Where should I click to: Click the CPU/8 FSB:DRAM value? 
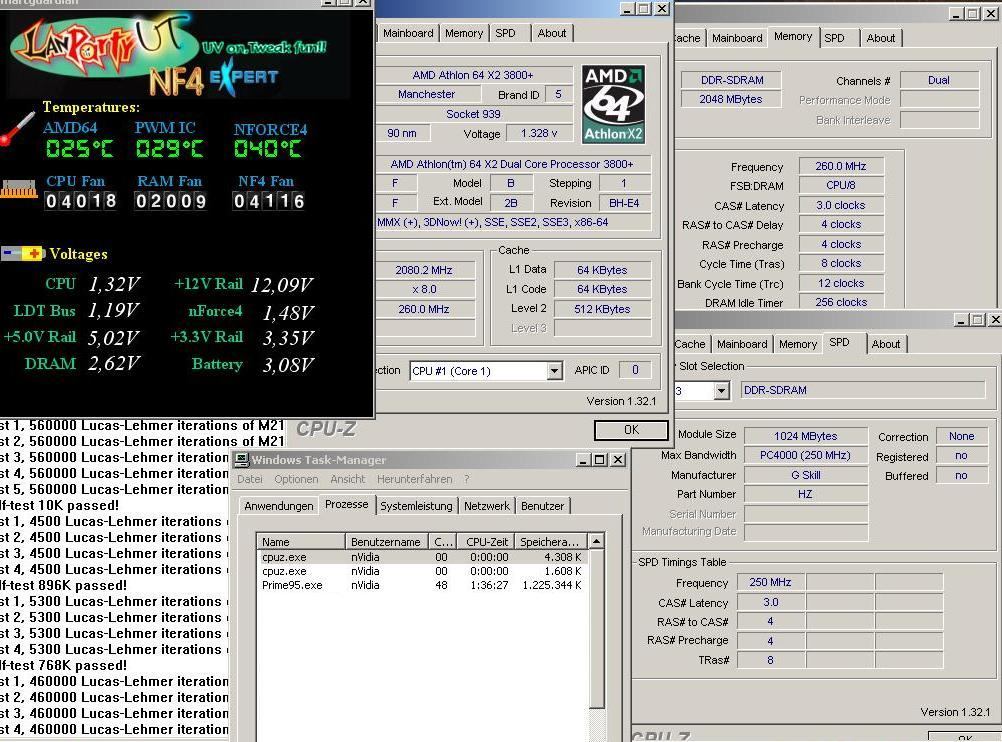point(840,185)
